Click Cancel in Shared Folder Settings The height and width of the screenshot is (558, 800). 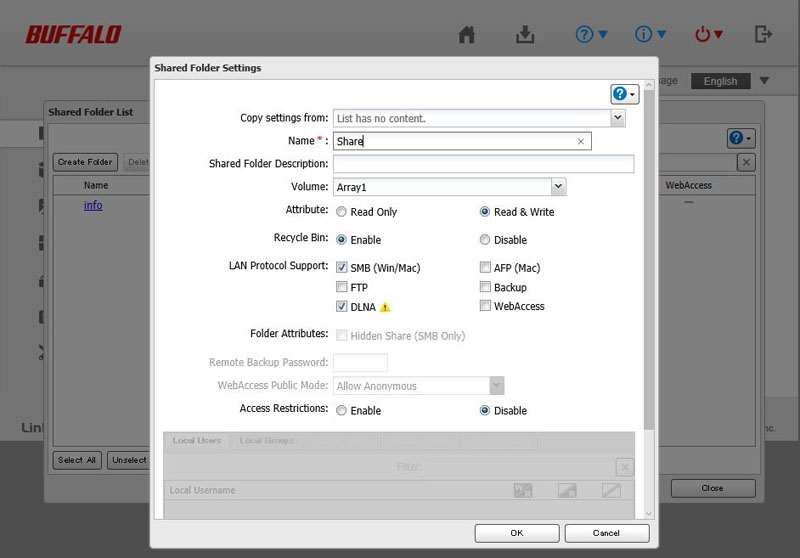click(x=607, y=533)
